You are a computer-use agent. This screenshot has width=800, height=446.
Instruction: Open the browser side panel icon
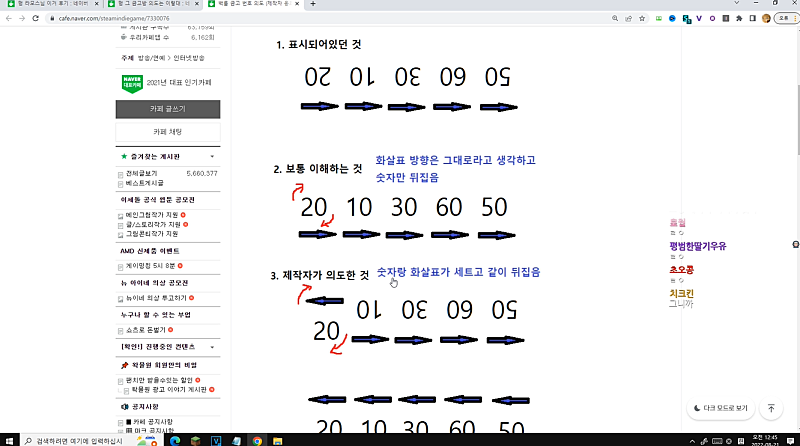click(753, 18)
